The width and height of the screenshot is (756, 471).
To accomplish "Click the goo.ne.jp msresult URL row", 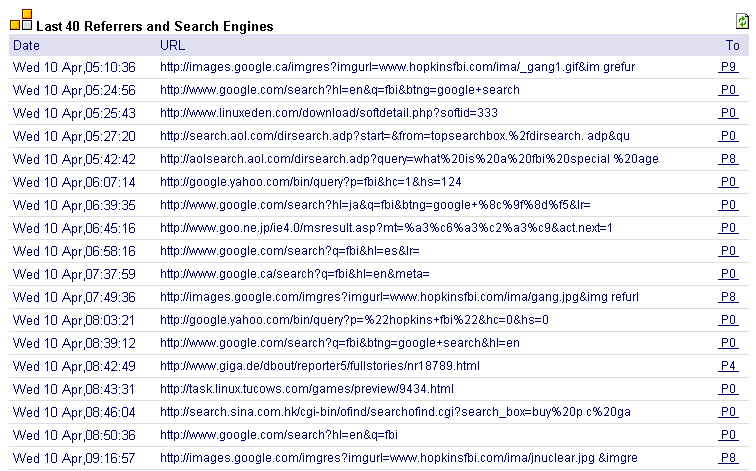I will [386, 228].
